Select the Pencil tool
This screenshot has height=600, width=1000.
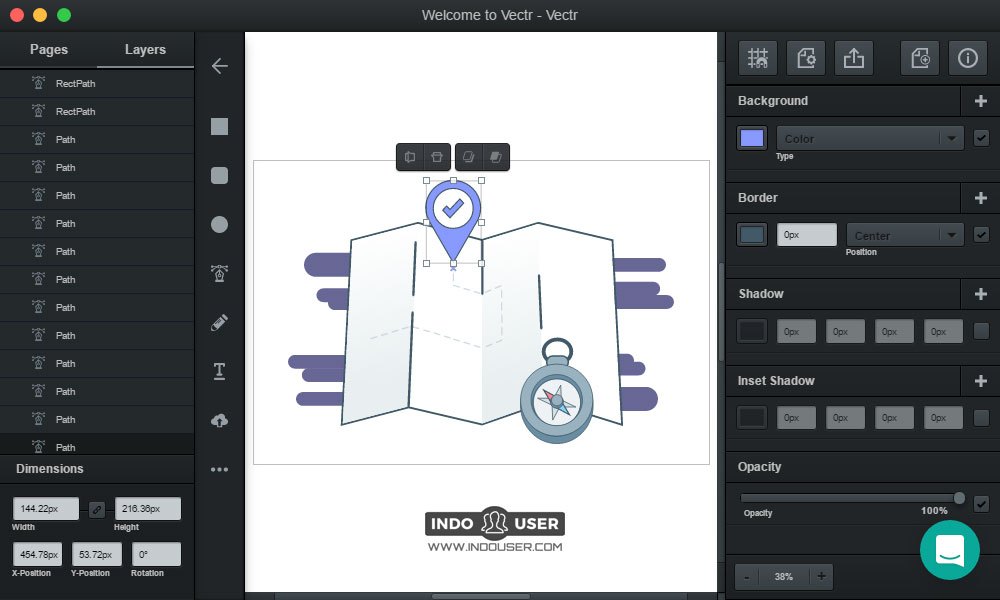219,322
